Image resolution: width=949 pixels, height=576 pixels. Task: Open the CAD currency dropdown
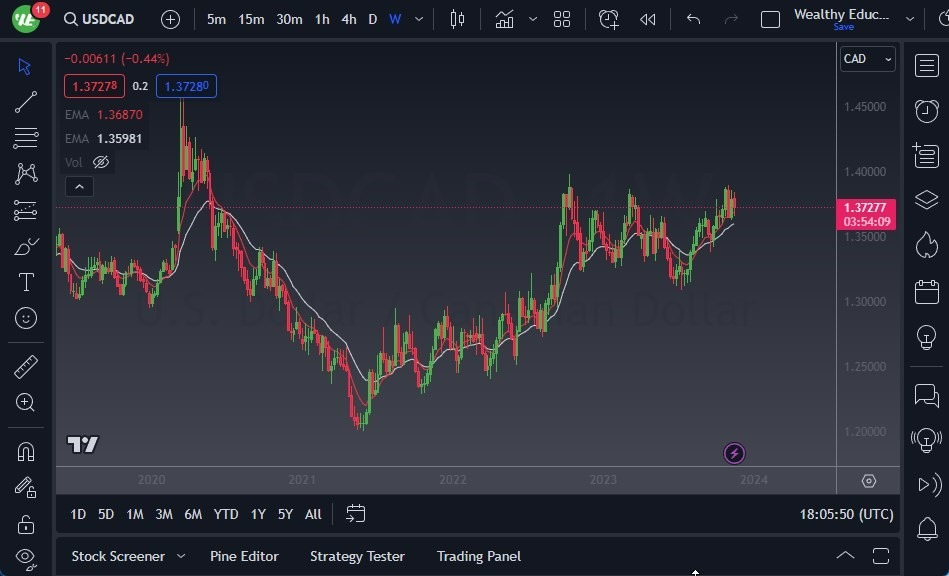pos(866,59)
